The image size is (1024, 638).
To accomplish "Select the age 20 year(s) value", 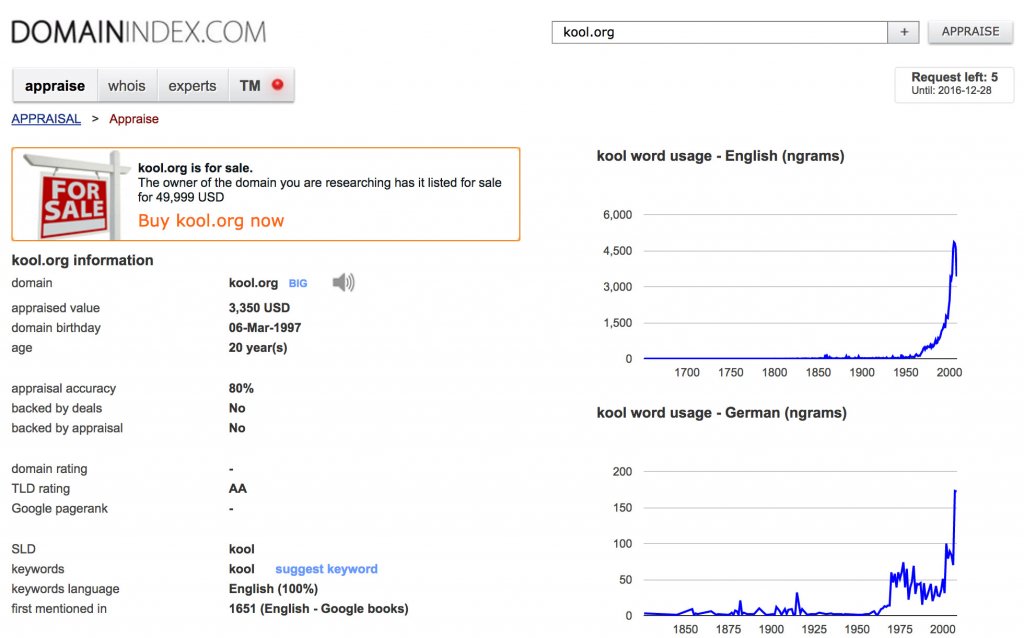I will [258, 347].
